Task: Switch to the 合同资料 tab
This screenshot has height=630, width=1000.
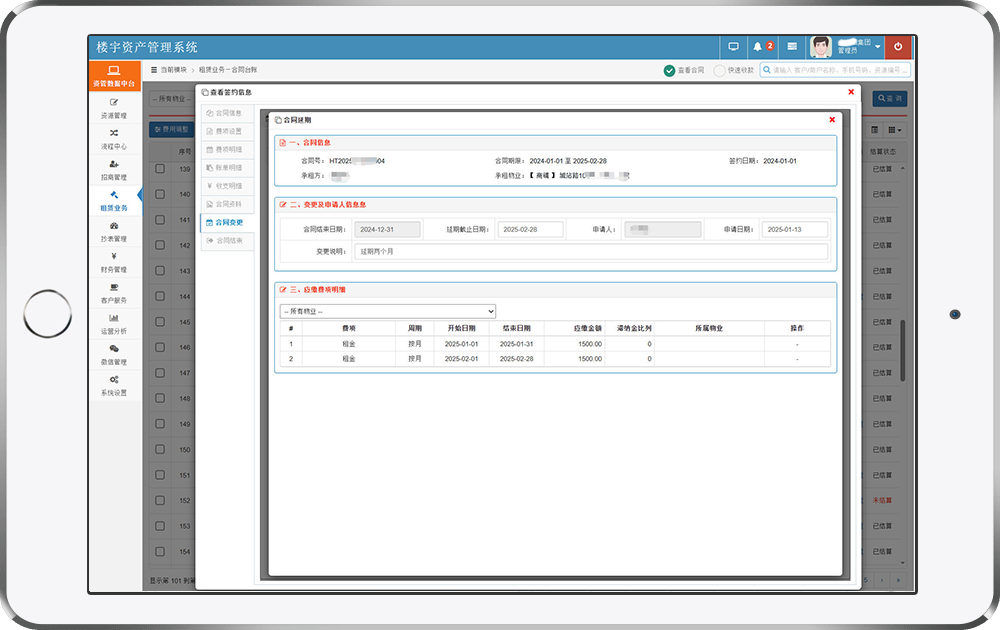Action: tap(228, 204)
